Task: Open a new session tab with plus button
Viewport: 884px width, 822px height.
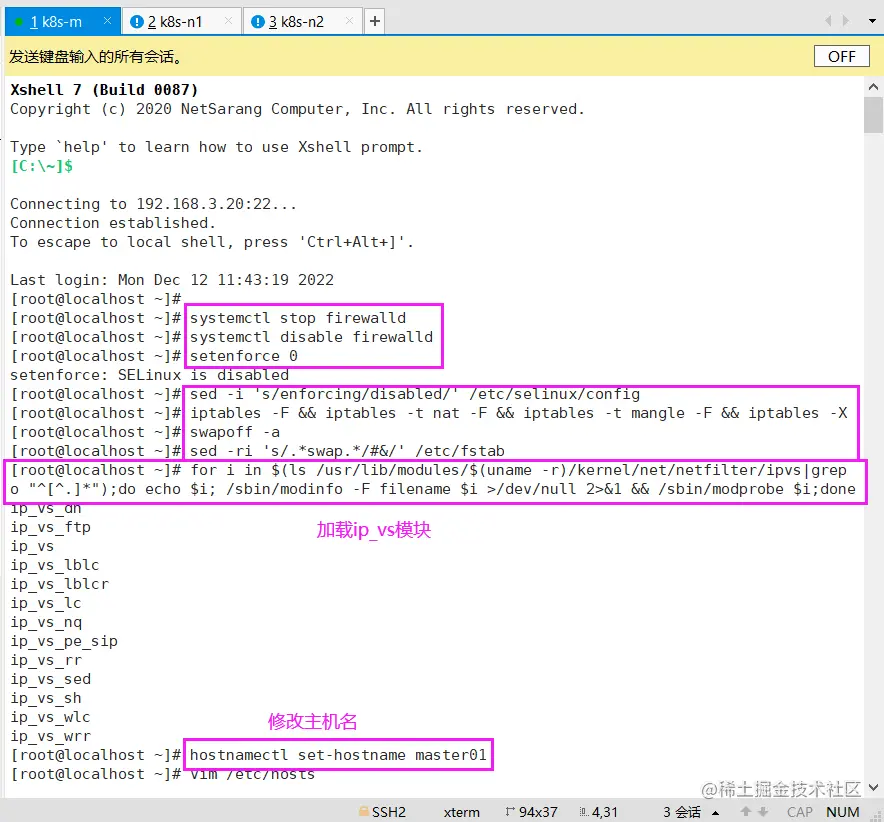Action: click(x=374, y=21)
